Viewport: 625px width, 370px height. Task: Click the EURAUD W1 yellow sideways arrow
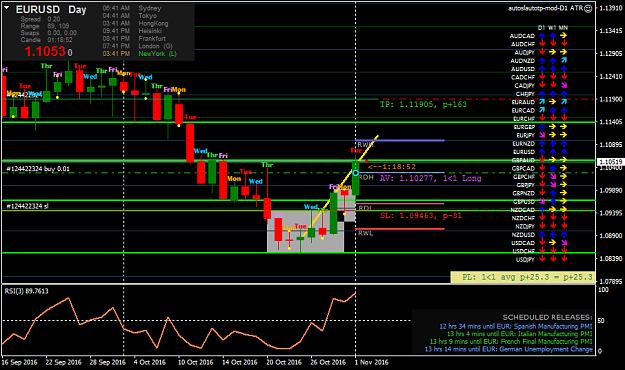click(x=552, y=102)
